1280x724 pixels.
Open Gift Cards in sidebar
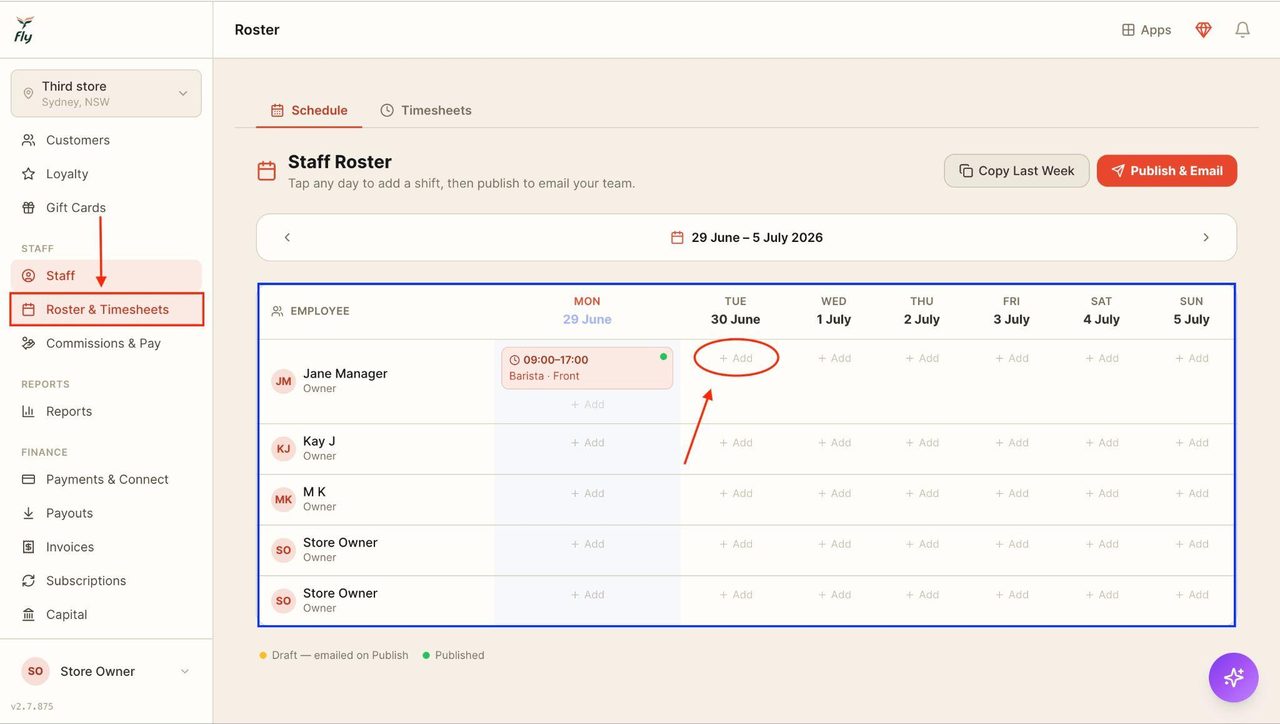coord(106,208)
